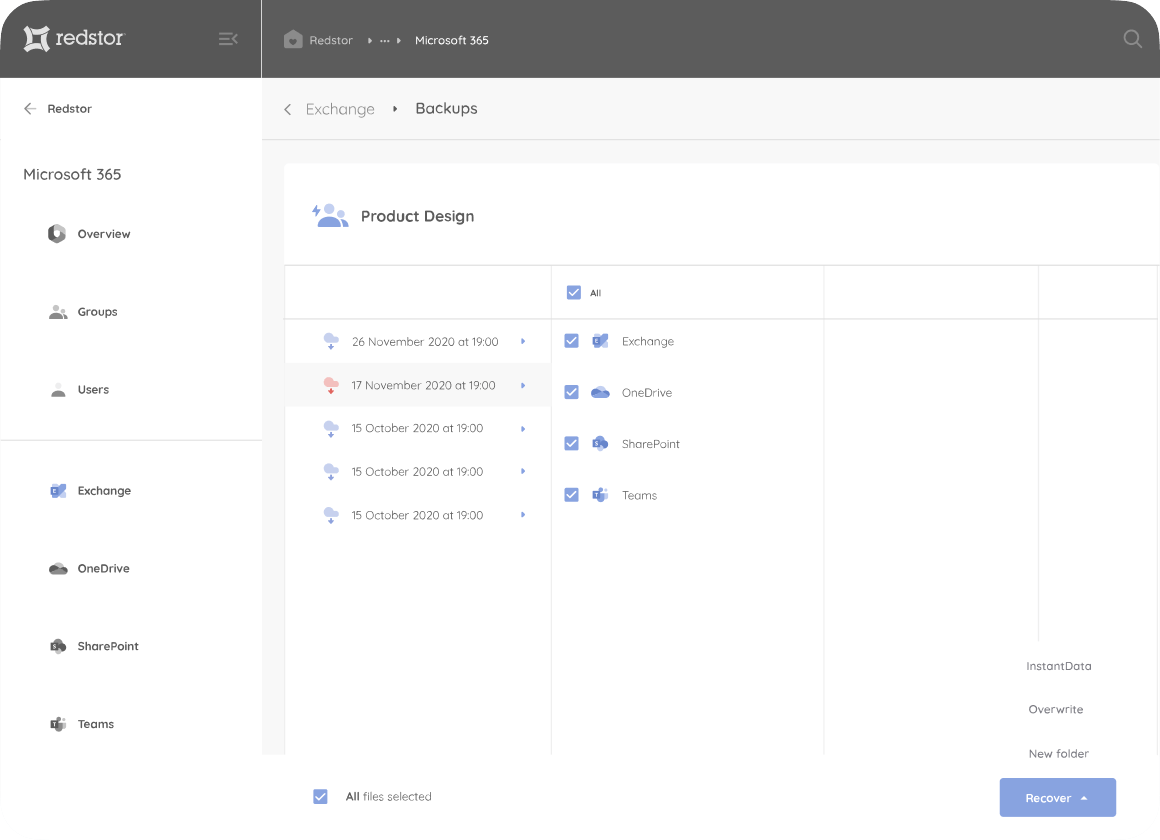Click the back arrow next to Redstor
The image size is (1160, 840).
pos(30,109)
